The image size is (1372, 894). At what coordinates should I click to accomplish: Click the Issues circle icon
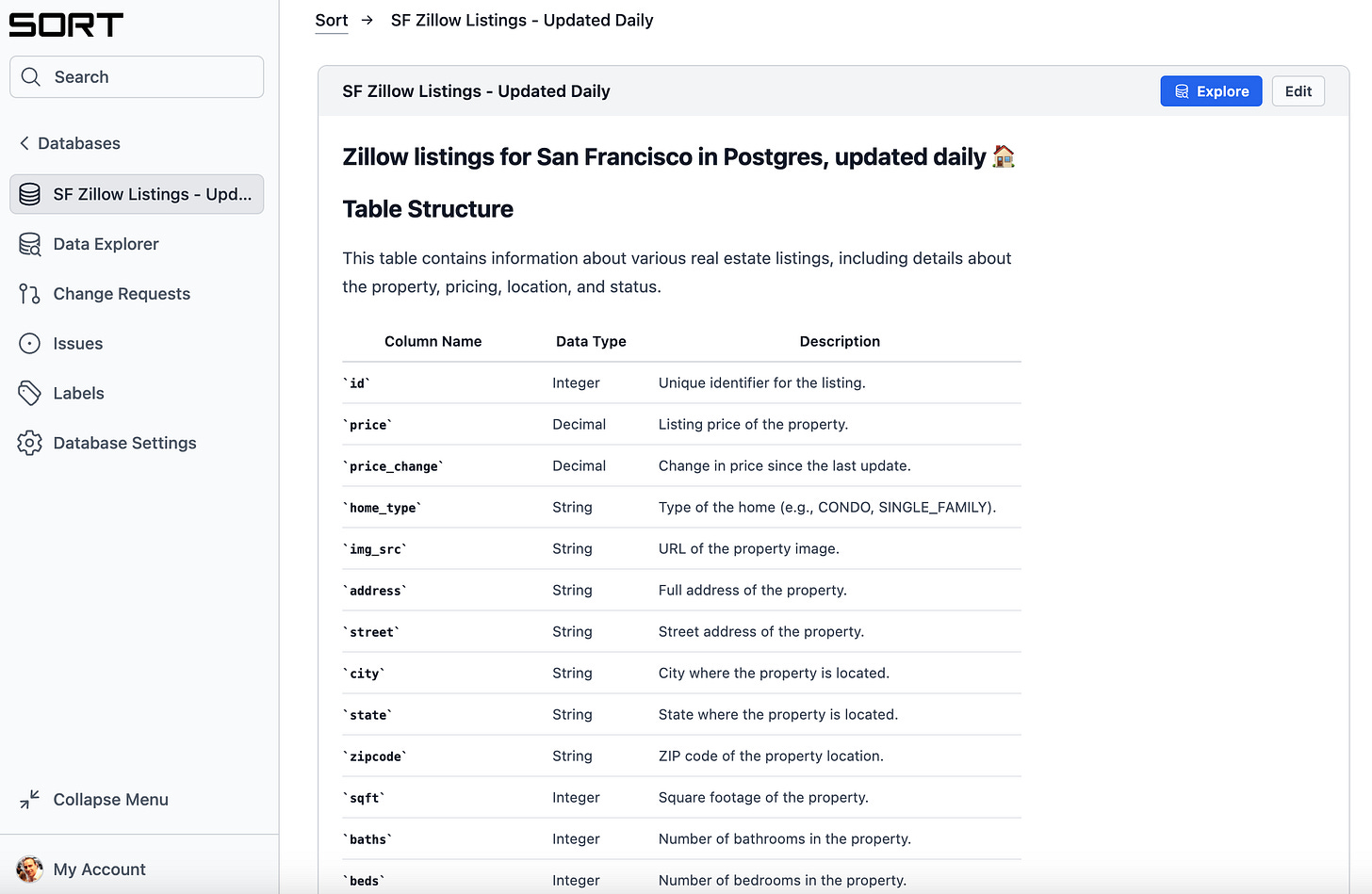[x=30, y=344]
